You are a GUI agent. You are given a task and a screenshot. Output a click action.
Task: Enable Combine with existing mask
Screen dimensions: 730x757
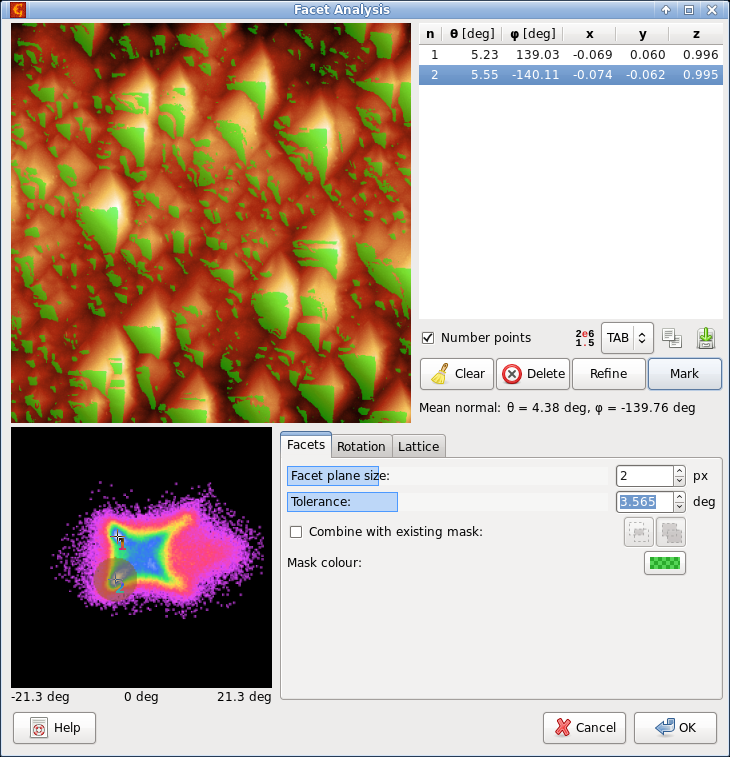coord(296,532)
